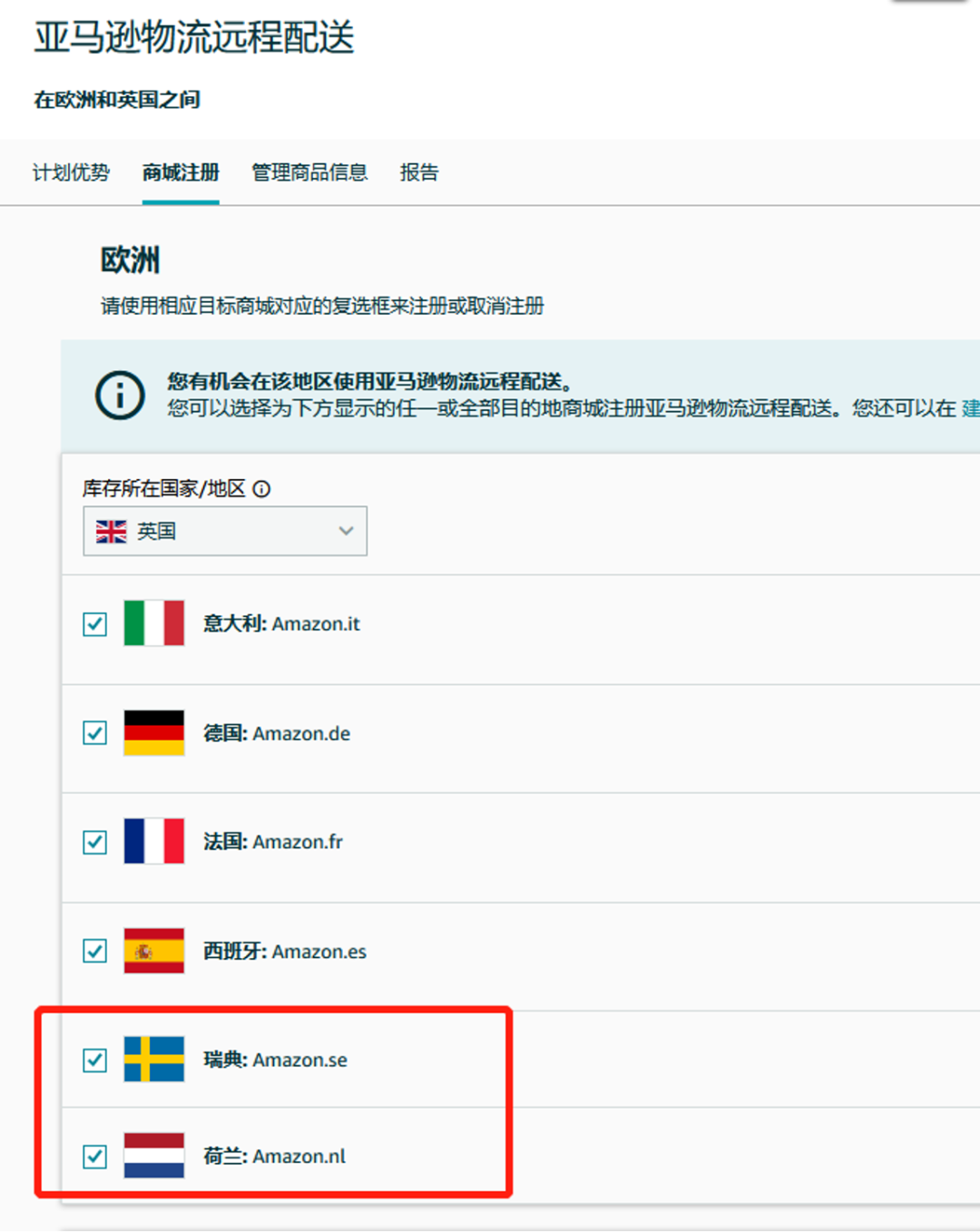Screen dimensions: 980x1232
Task: Switch to the 计划优势 tab
Action: 71,172
